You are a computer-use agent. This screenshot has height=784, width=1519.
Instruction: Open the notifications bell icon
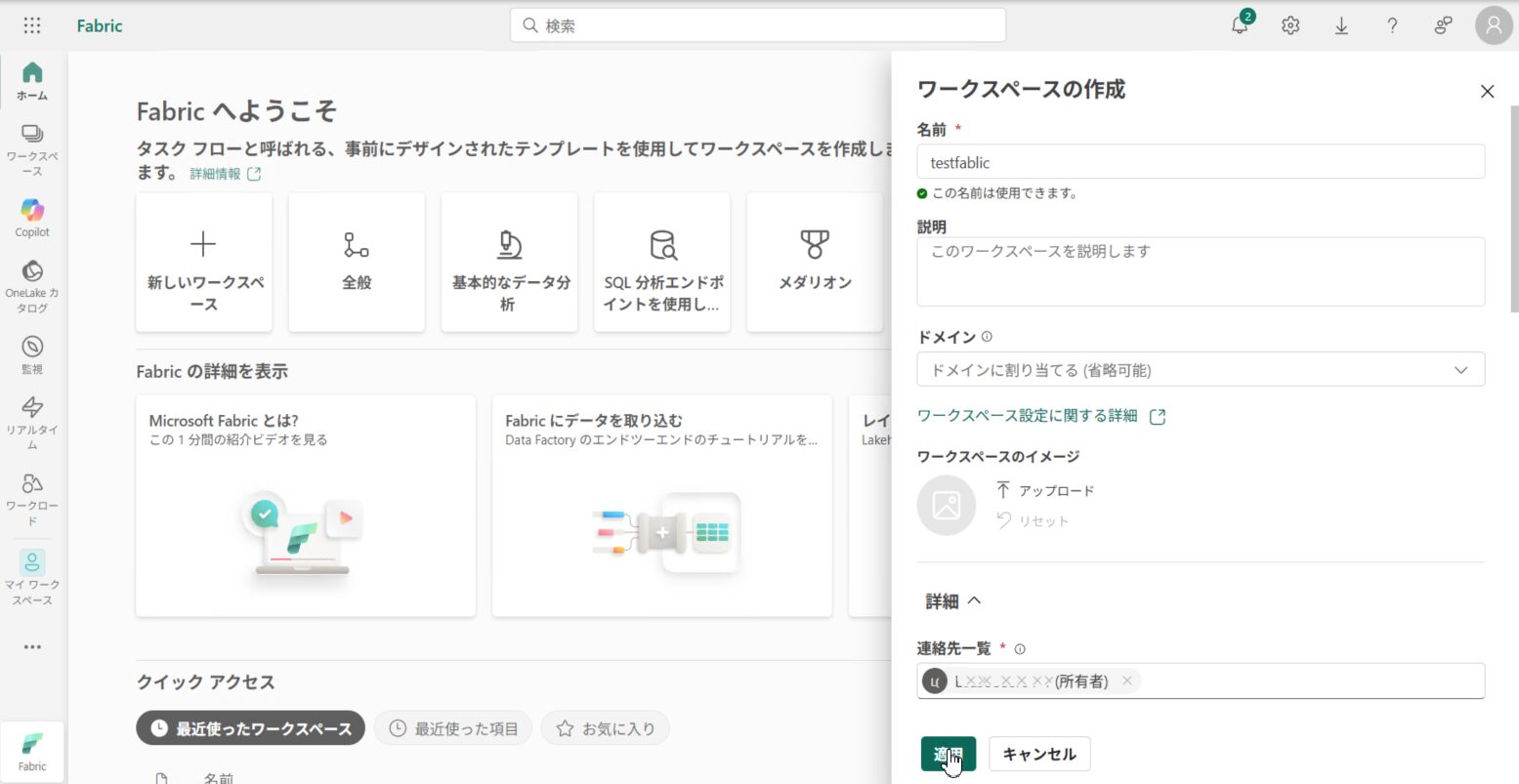[1240, 26]
